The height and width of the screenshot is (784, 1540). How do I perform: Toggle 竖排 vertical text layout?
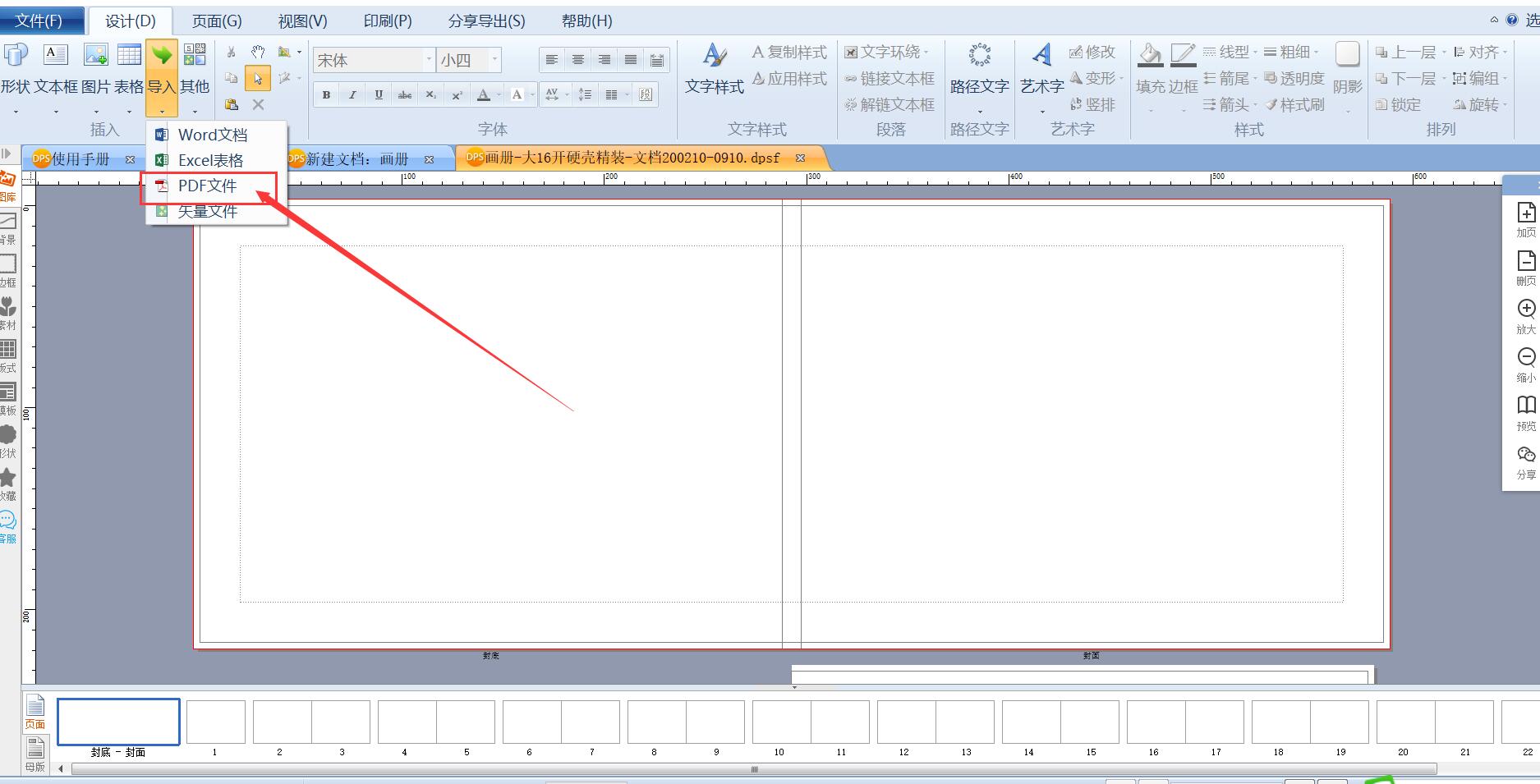(x=1092, y=104)
